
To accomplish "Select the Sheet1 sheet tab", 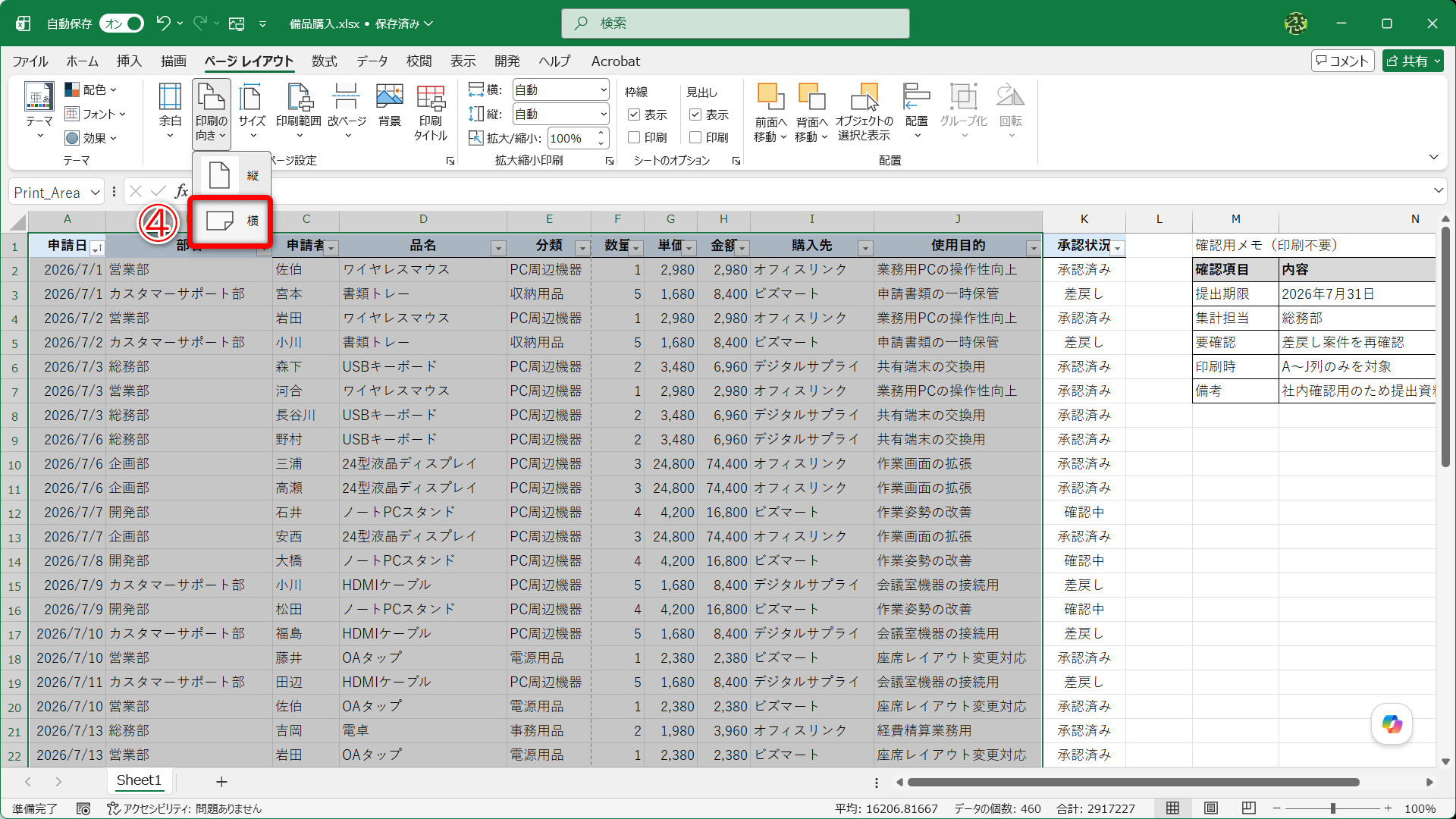I will tap(139, 780).
